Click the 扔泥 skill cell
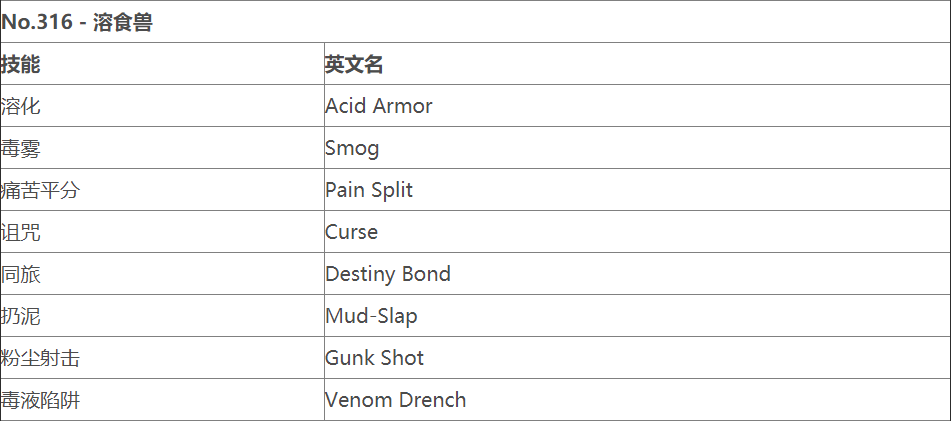Screen dimensions: 951x421 click(21, 316)
